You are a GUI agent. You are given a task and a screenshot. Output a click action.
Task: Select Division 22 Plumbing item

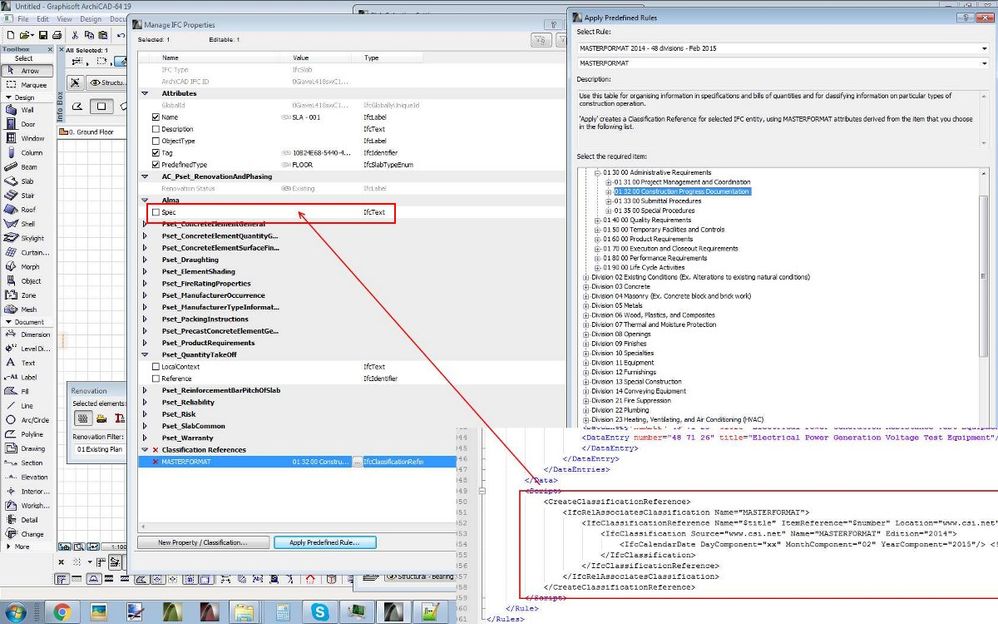pyautogui.click(x=620, y=411)
